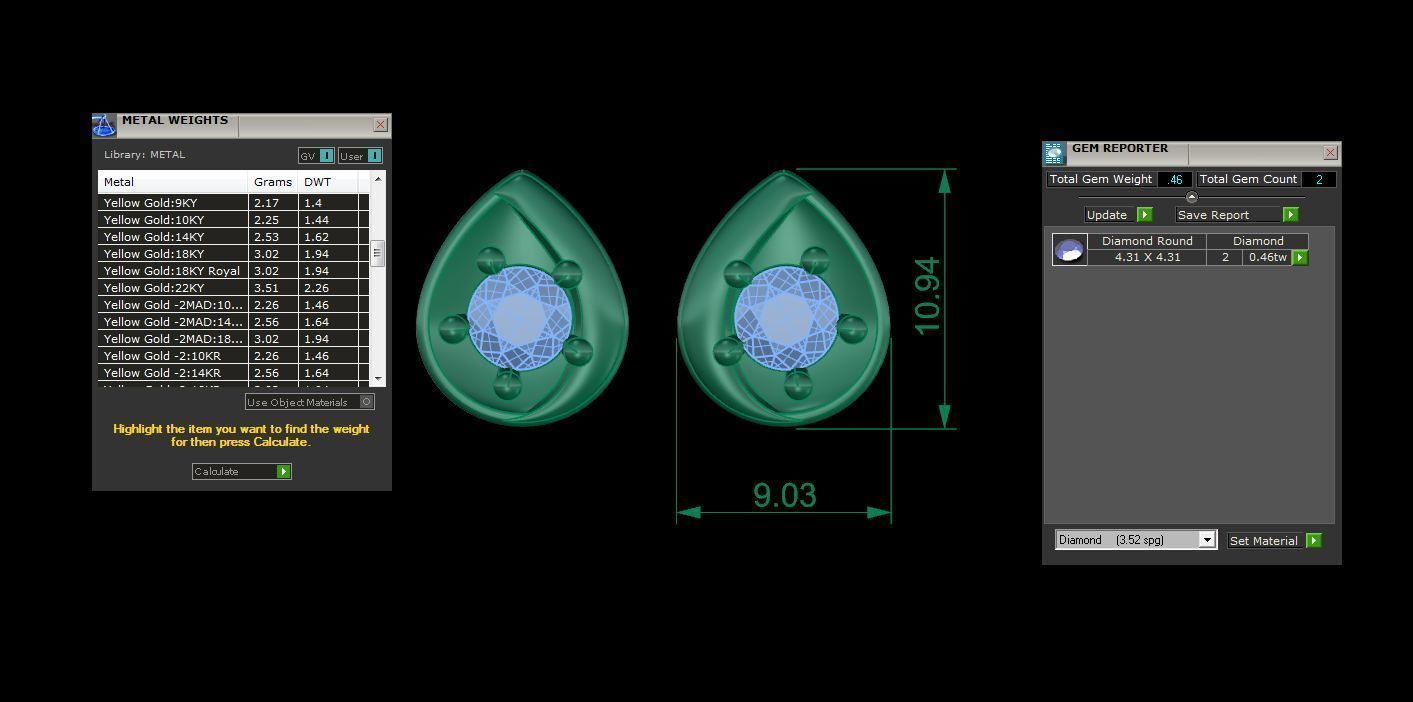1413x702 pixels.
Task: Click the Calculate button
Action: point(241,471)
